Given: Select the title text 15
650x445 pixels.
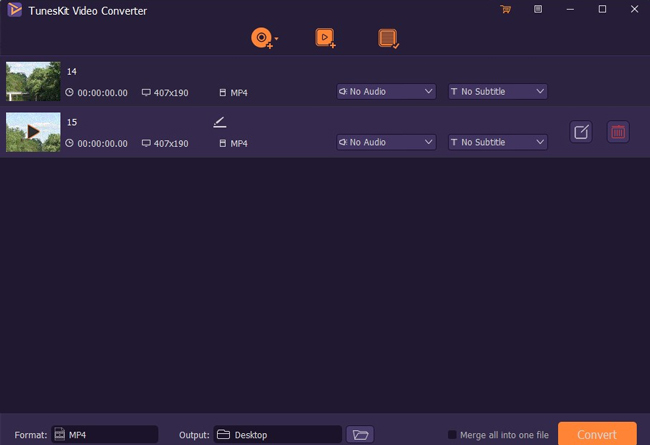Looking at the screenshot, I should tap(72, 122).
